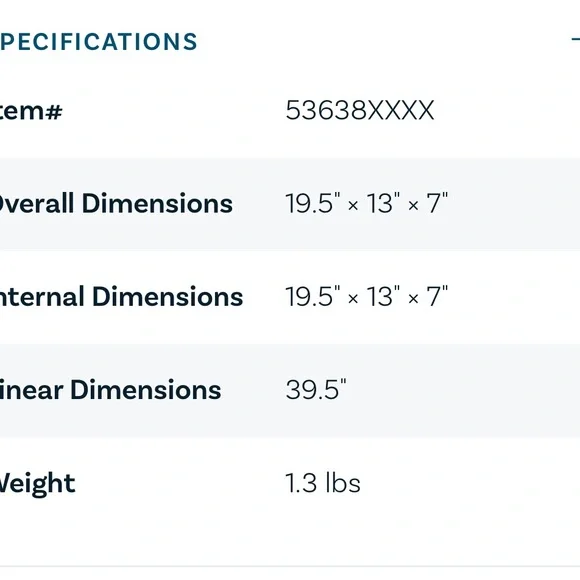Click the word Dimensions in the Linear row
This screenshot has height=580, width=580.
coord(146,390)
